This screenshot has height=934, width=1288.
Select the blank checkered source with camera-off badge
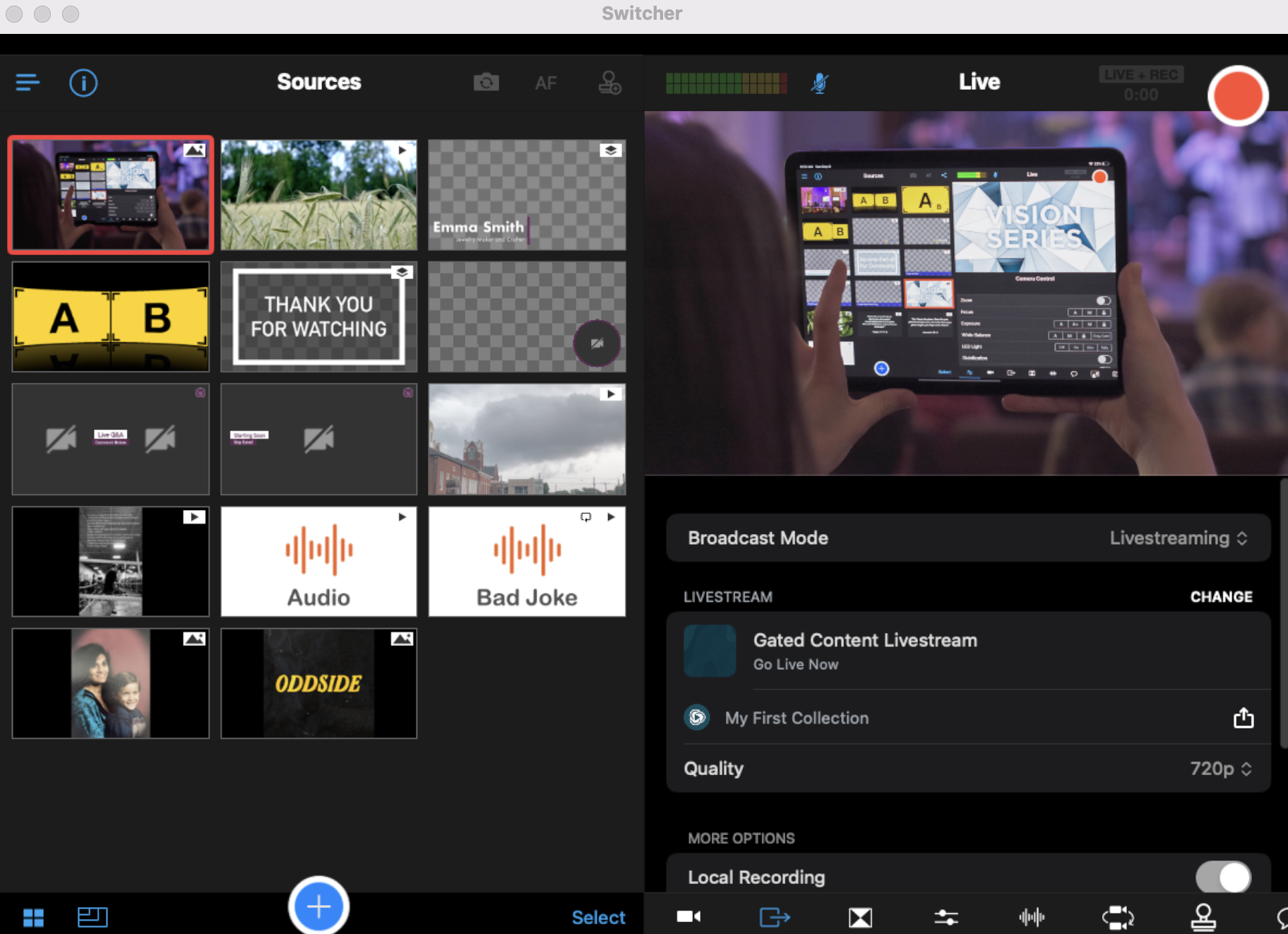coord(527,317)
